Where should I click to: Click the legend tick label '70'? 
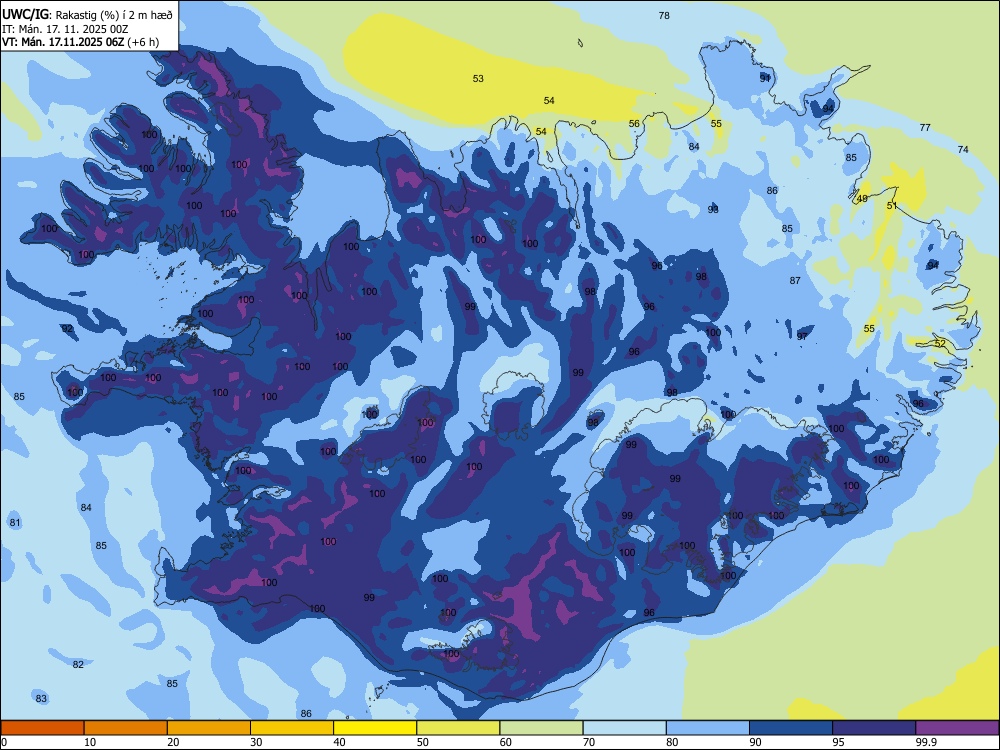point(589,742)
